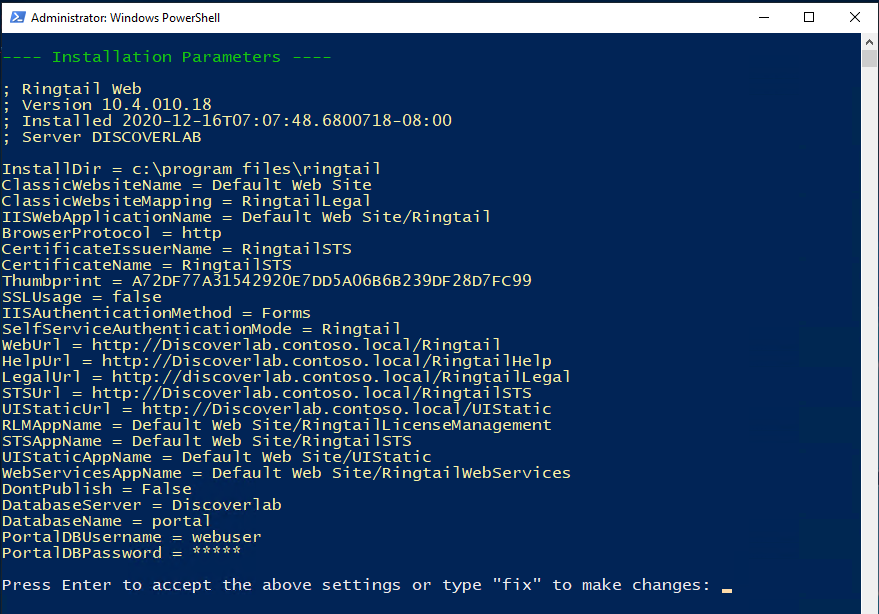The image size is (879, 614).
Task: Click the SSLUsage false value
Action: click(x=137, y=297)
